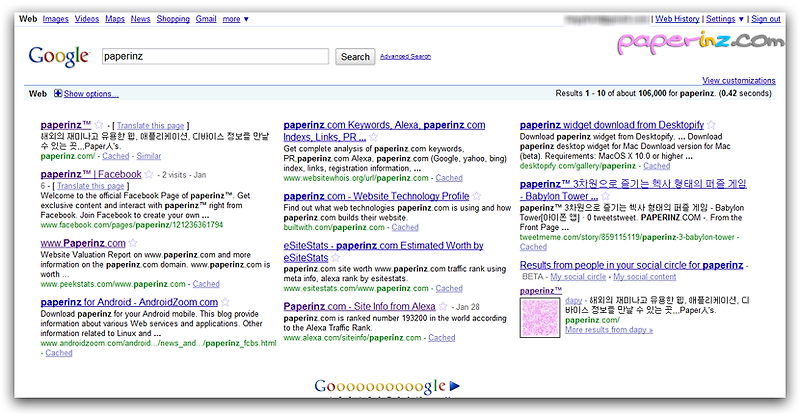Open Cached copy of paperinz.com/ result
Screen dimensions: 800x414
click(x=116, y=156)
